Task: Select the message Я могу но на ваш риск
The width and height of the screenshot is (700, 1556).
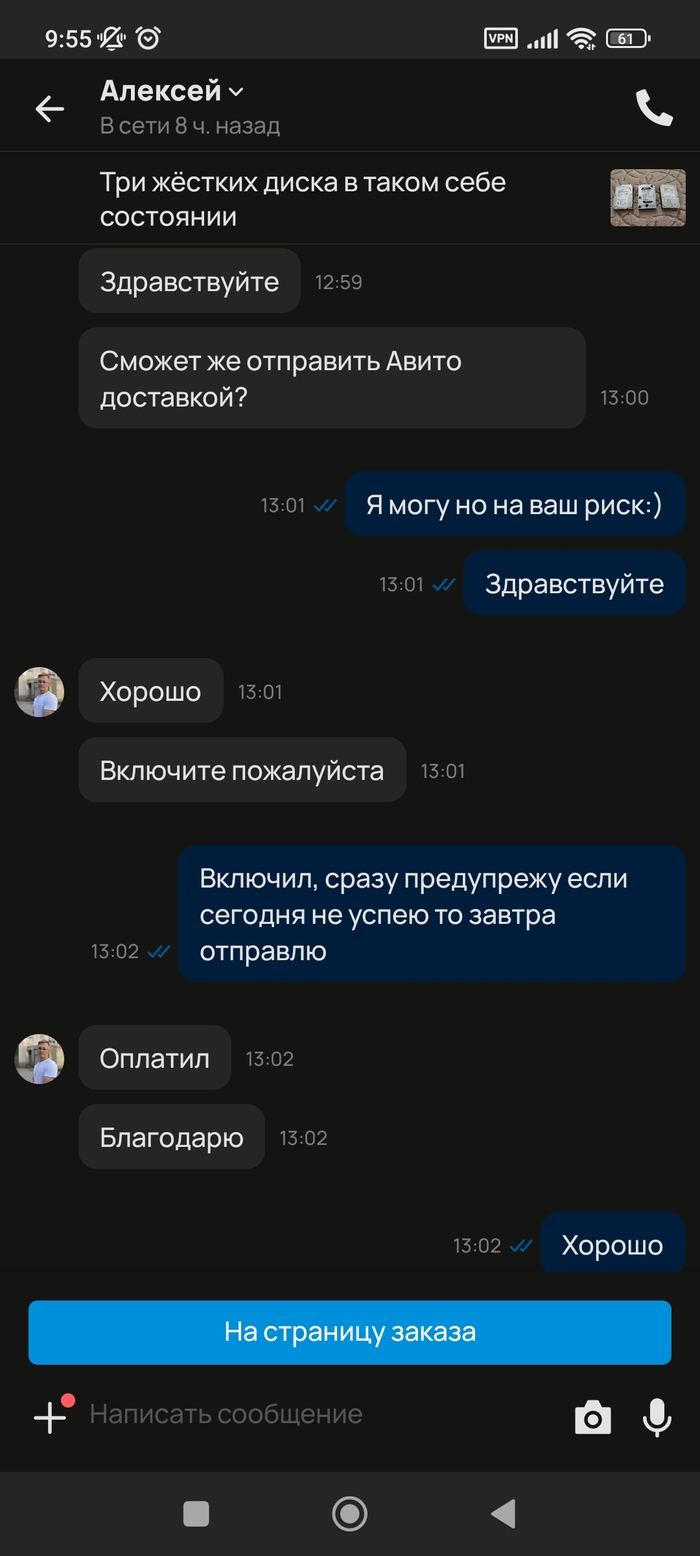Action: (515, 505)
